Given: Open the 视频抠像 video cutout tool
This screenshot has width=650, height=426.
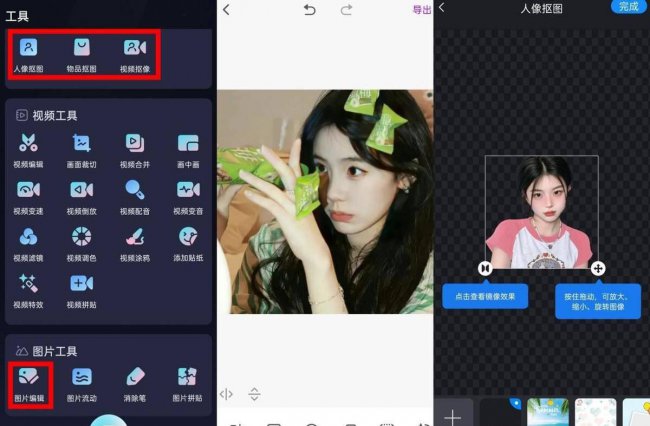Looking at the screenshot, I should [135, 55].
